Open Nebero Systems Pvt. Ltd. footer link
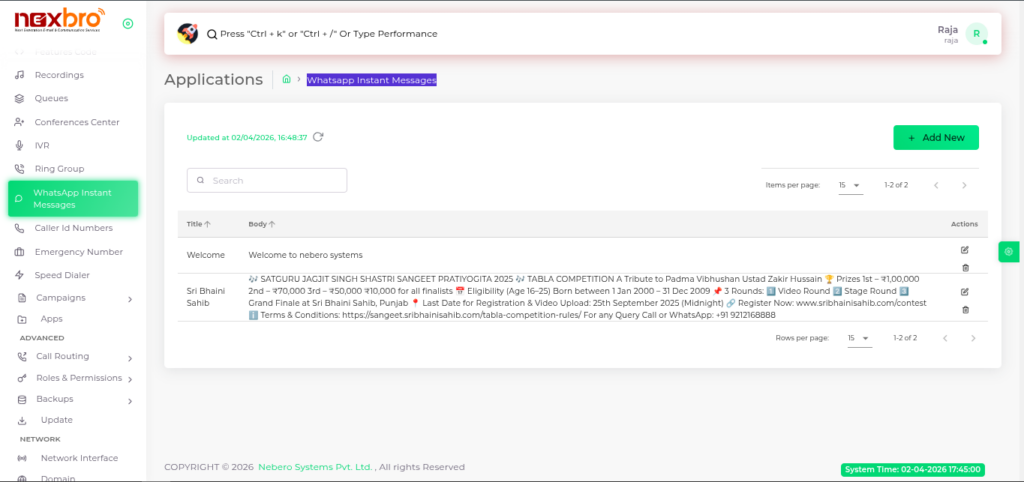Screen dimensions: 1024x482 point(315,467)
